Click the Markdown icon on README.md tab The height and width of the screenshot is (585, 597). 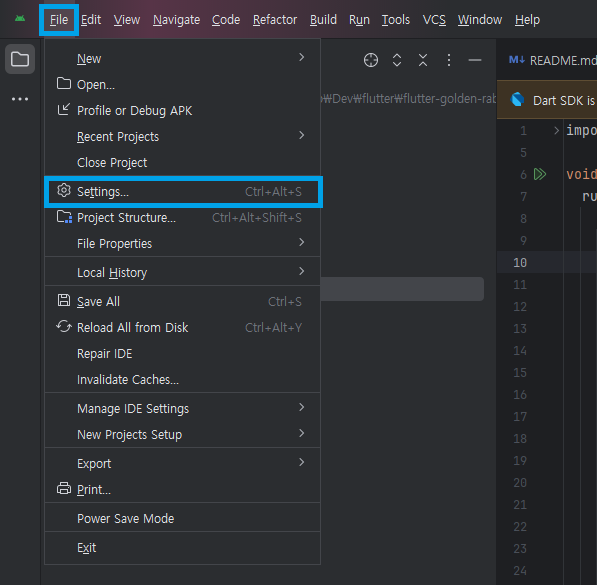tap(517, 60)
